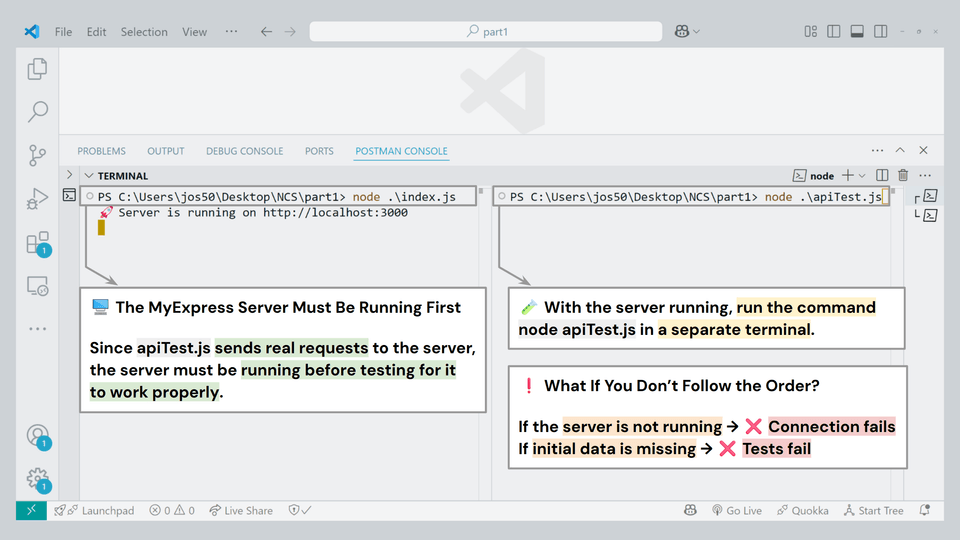
Task: Click the Copilot status bar icon
Action: click(x=690, y=511)
